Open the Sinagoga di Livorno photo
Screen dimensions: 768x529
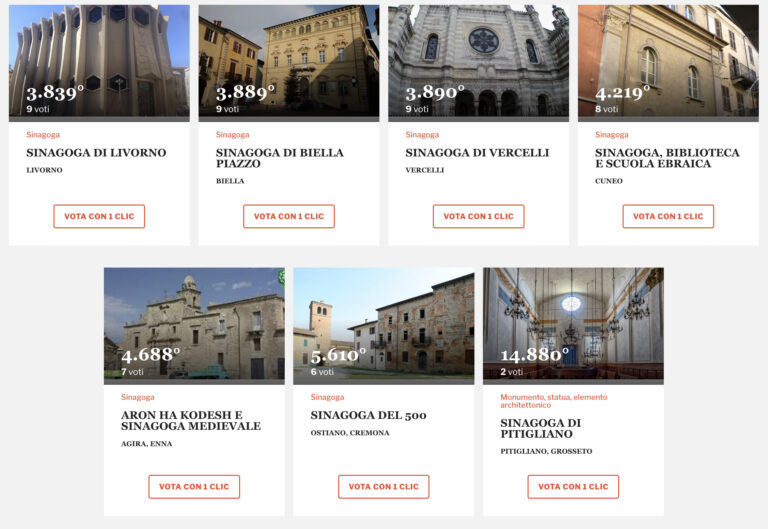tap(99, 61)
